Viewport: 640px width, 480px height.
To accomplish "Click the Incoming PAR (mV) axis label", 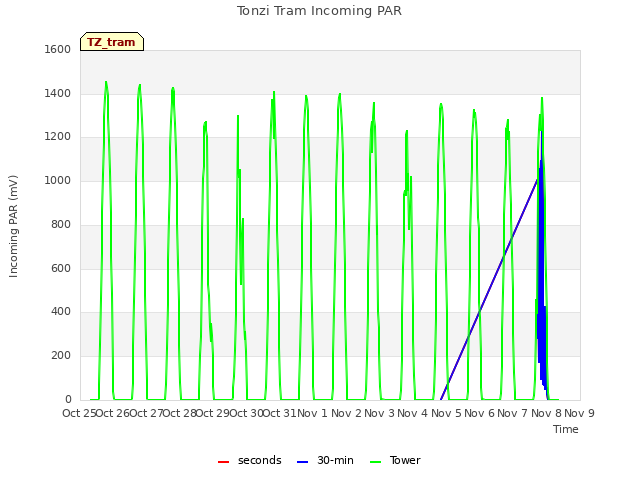I will coord(13,226).
